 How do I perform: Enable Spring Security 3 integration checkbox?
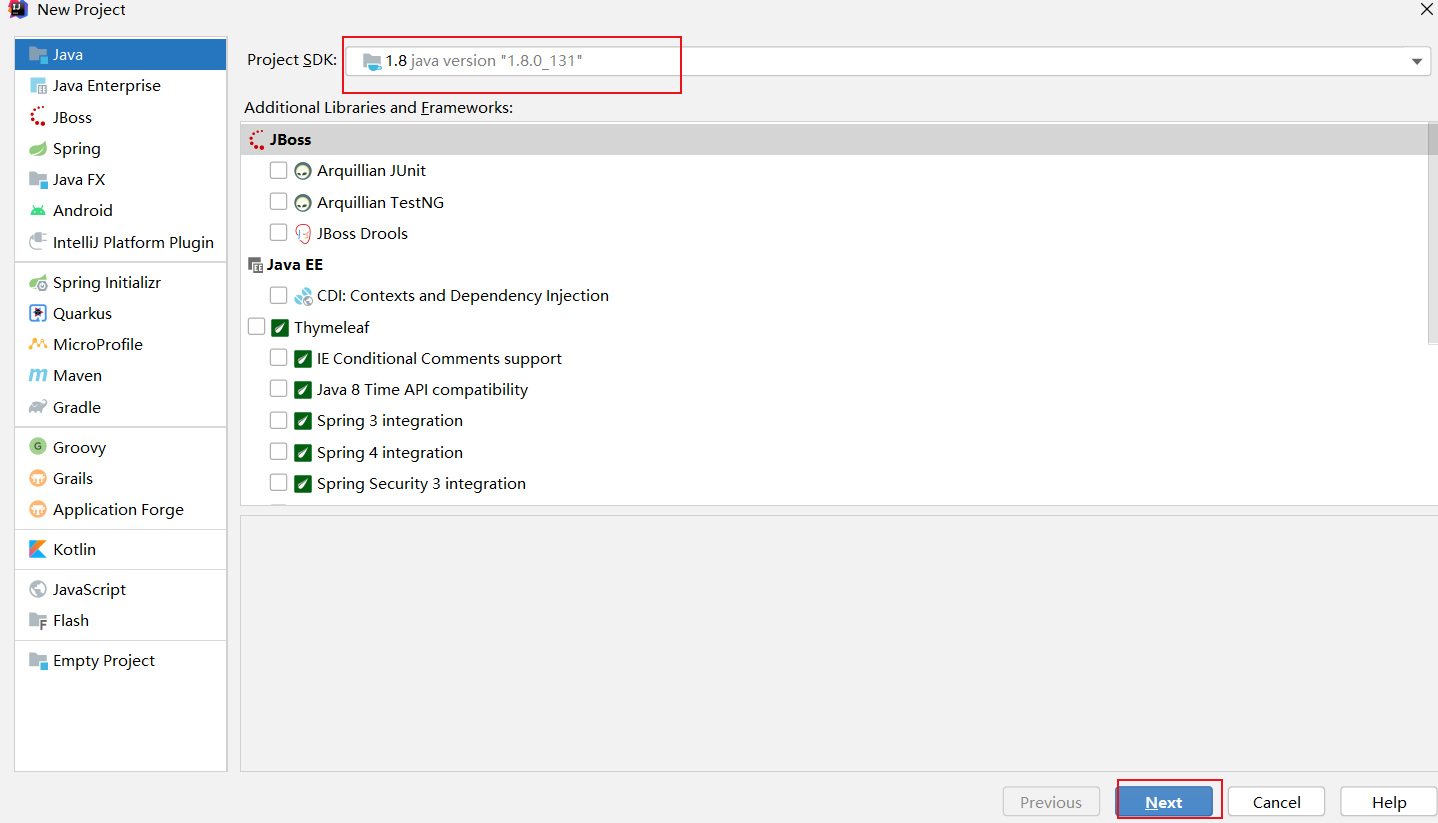[278, 483]
